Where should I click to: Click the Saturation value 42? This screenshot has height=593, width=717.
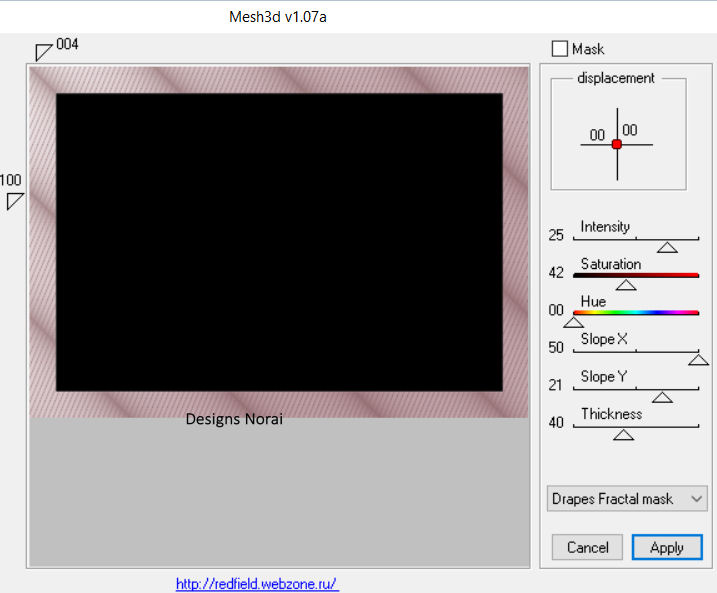[556, 272]
